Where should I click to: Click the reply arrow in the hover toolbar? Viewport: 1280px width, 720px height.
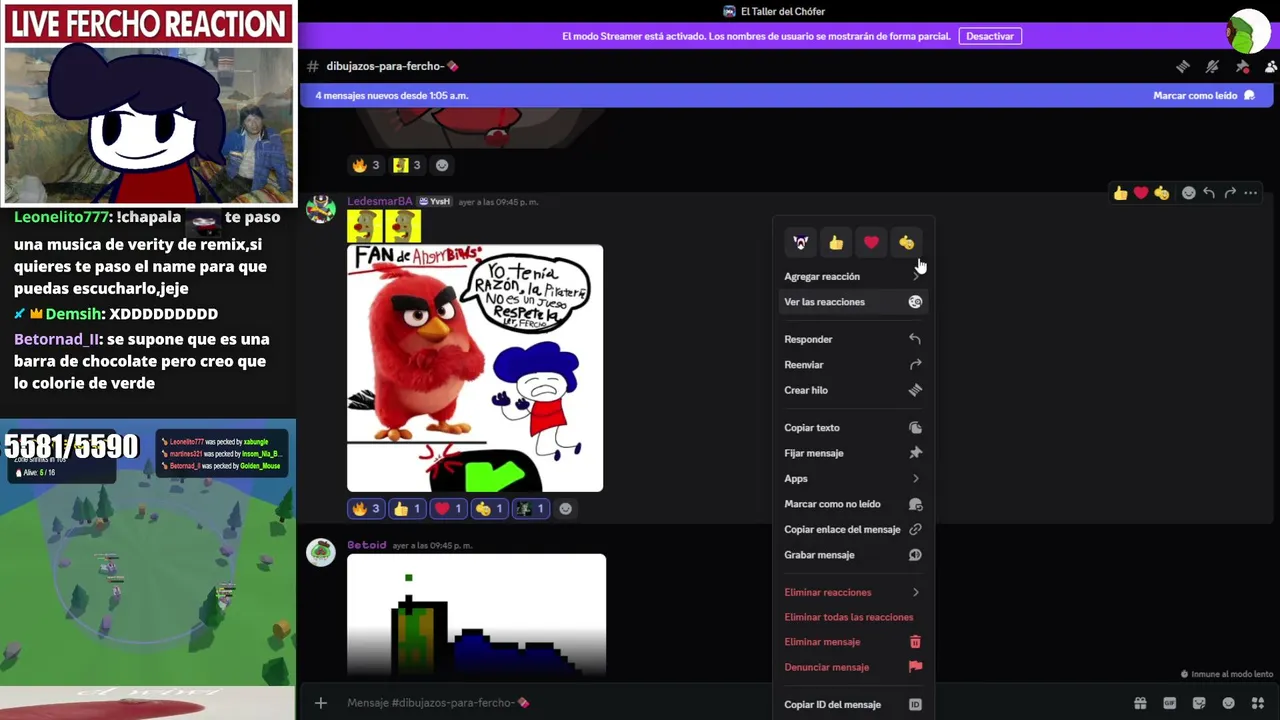pyautogui.click(x=1209, y=193)
